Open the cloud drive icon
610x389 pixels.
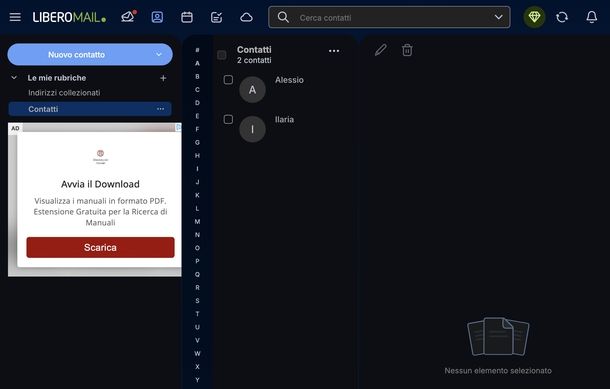click(x=246, y=17)
